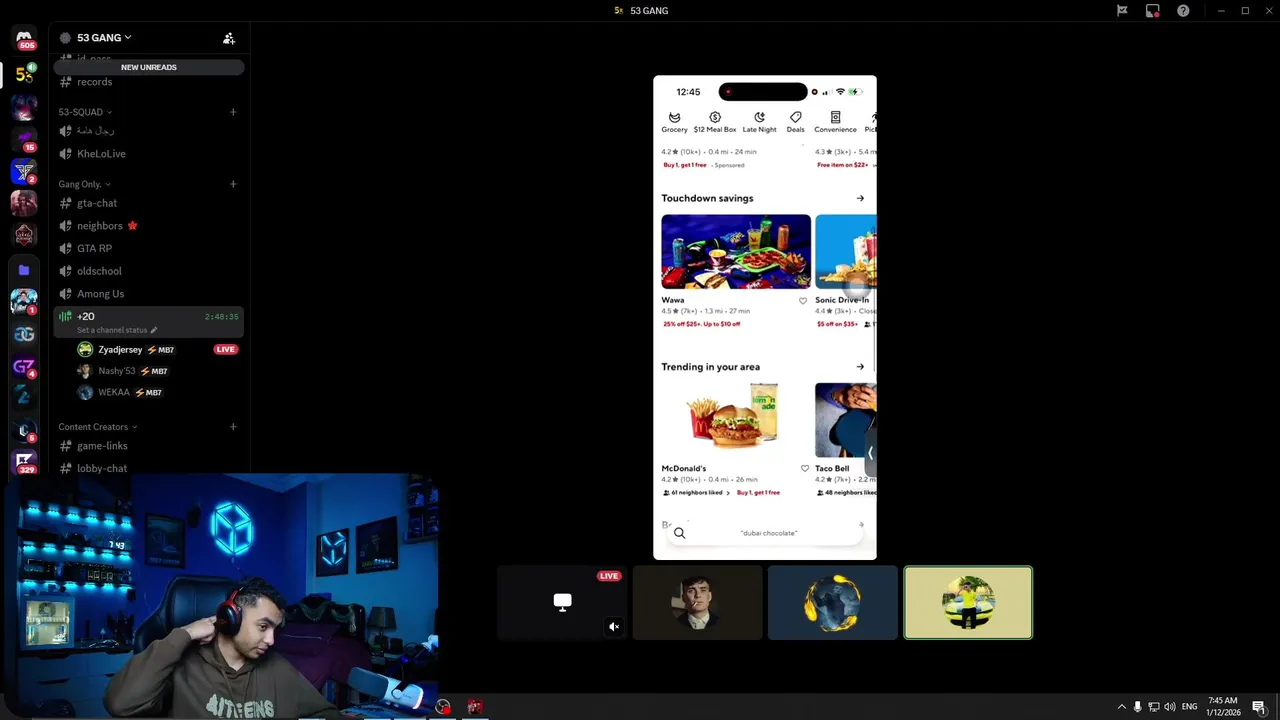The image size is (1280, 720).
Task: Open Discord direct messages home icon
Action: (24, 38)
